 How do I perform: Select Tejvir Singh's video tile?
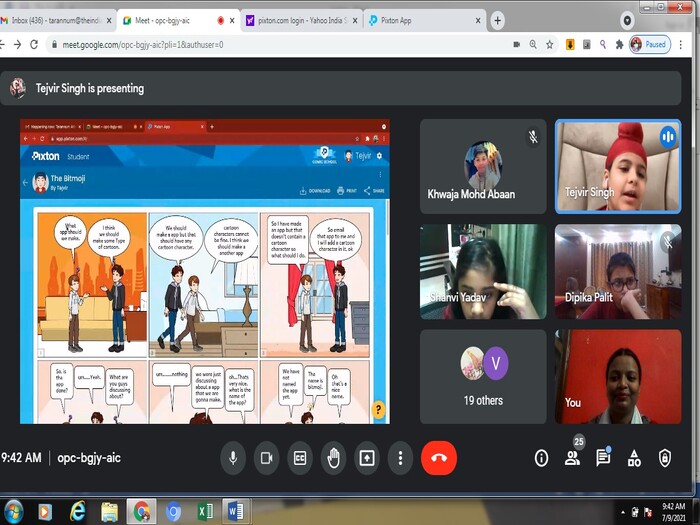tap(618, 166)
